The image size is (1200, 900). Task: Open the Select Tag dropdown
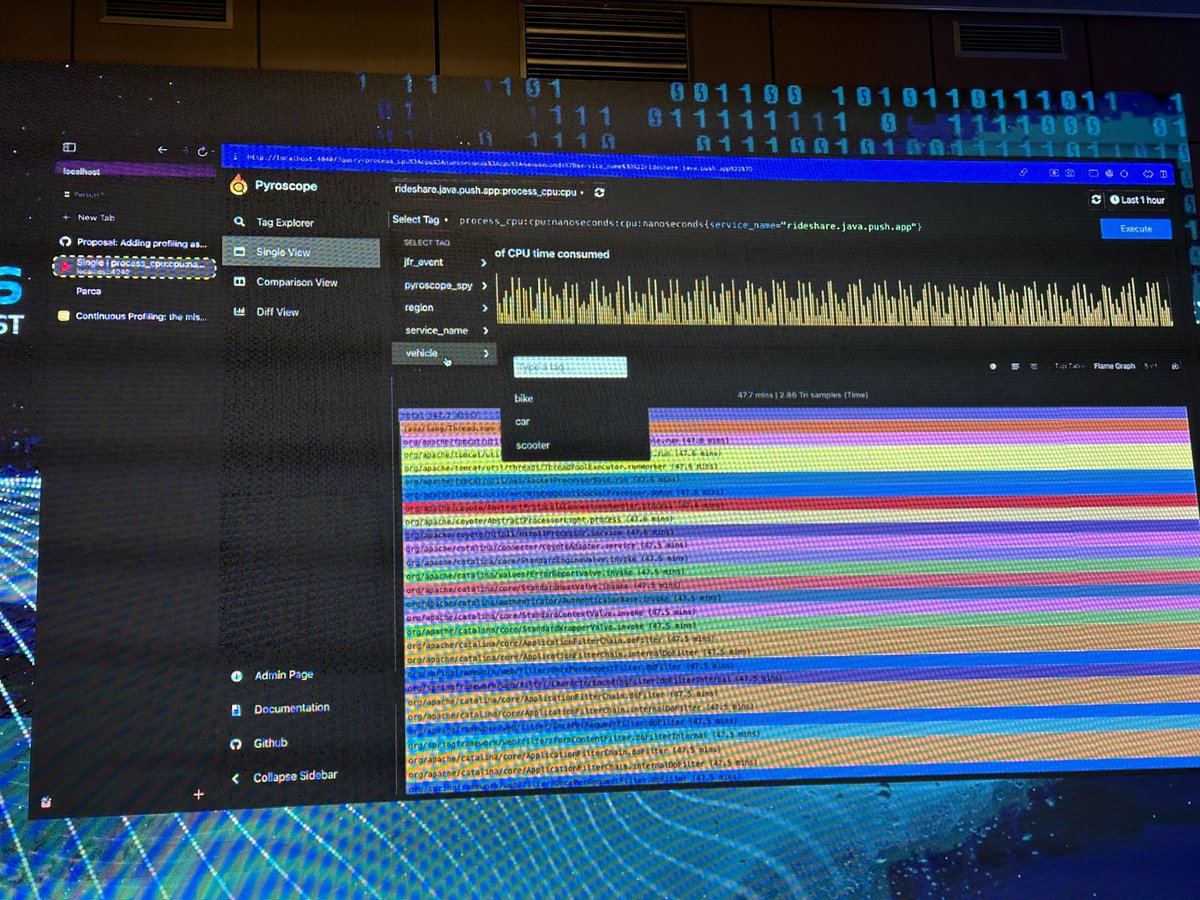(419, 220)
